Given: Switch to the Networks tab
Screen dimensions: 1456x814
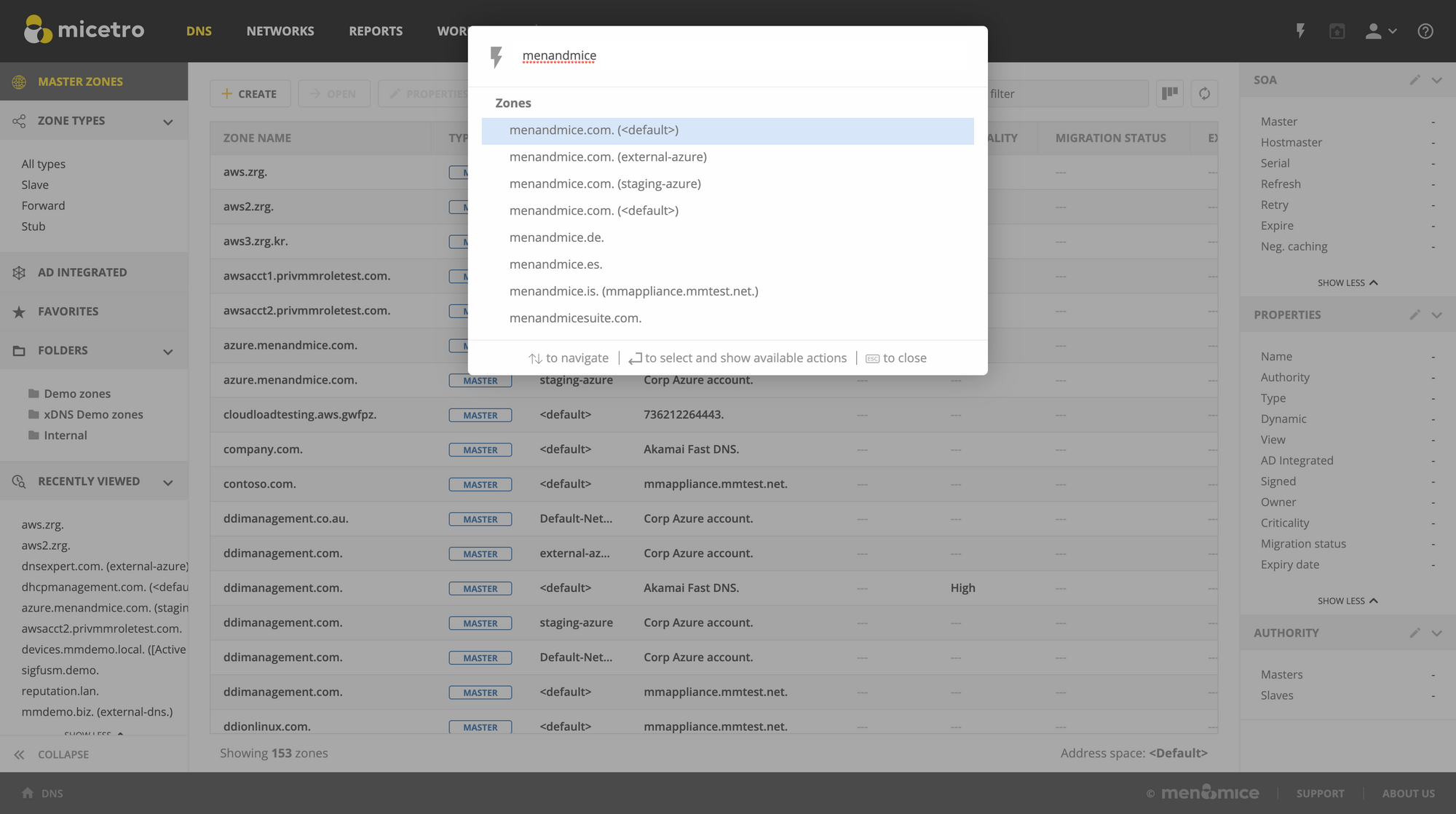Looking at the screenshot, I should click(280, 31).
